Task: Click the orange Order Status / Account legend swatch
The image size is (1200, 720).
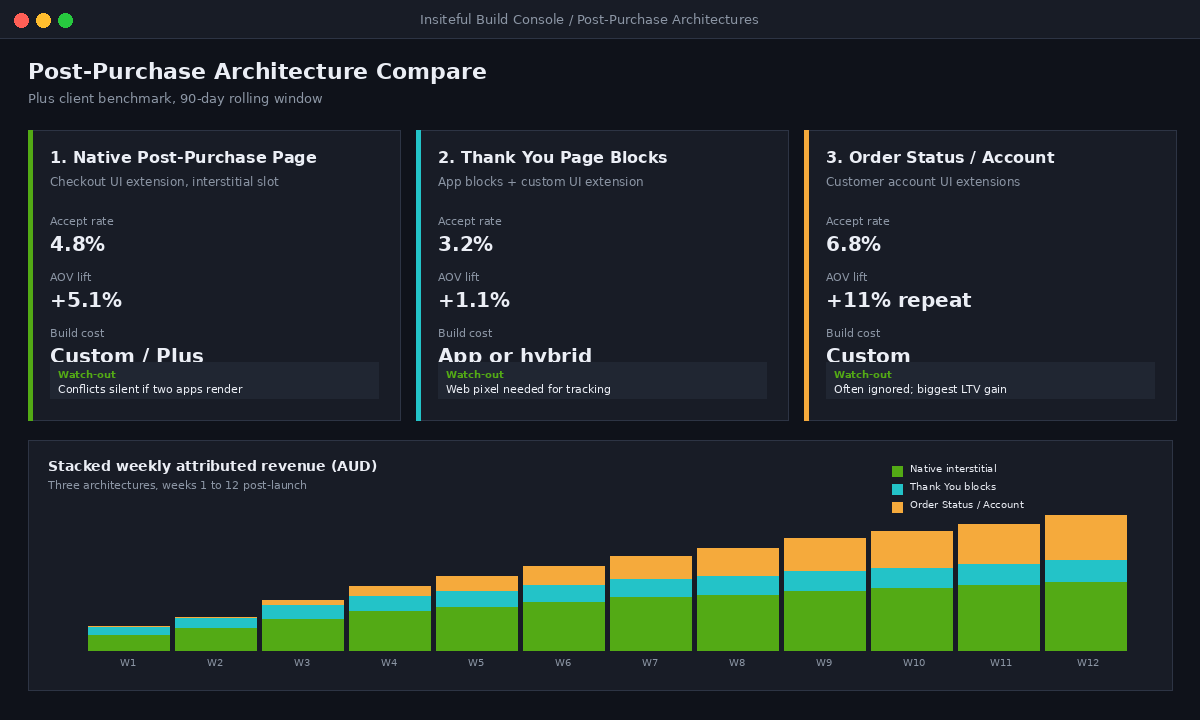Action: pos(897,507)
